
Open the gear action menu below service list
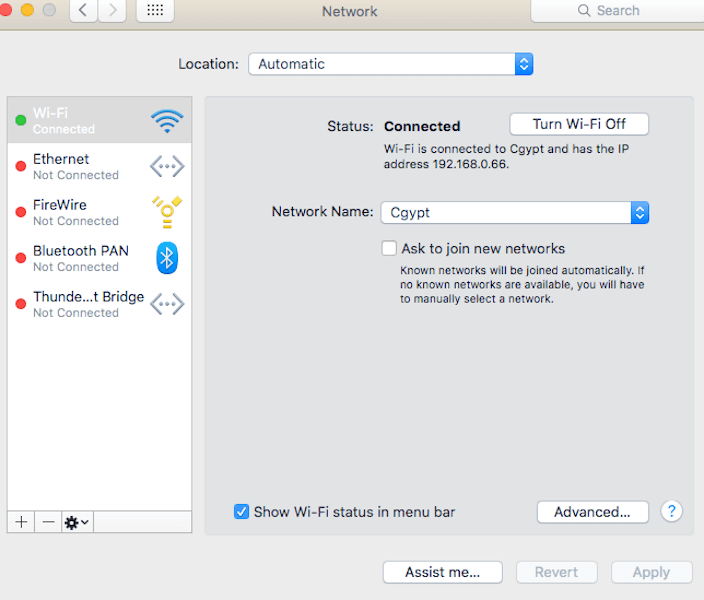click(77, 522)
